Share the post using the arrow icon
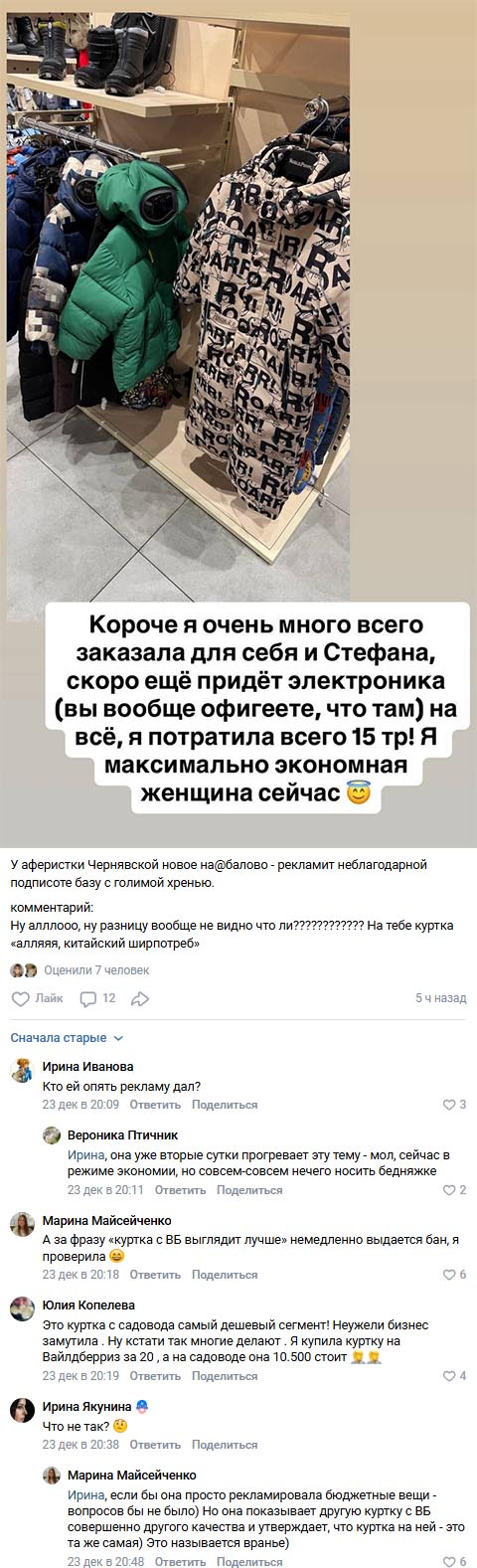Viewport: 477px width, 1568px height. [140, 998]
